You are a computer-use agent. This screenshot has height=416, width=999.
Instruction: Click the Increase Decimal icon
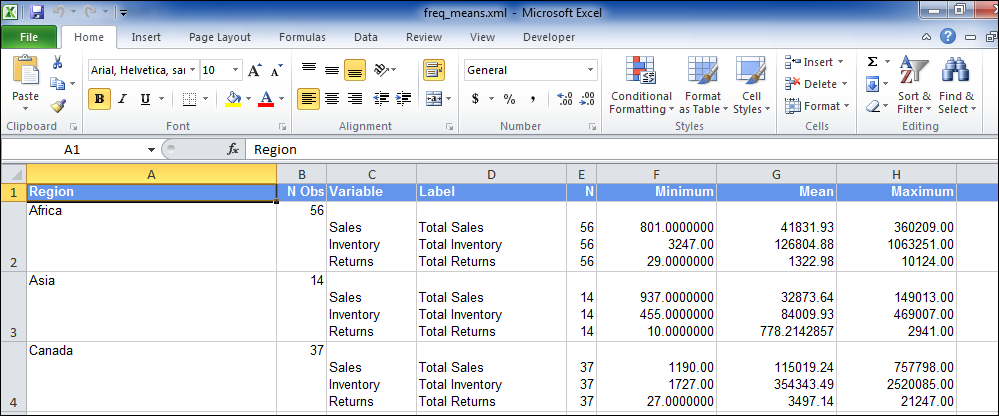click(x=564, y=99)
